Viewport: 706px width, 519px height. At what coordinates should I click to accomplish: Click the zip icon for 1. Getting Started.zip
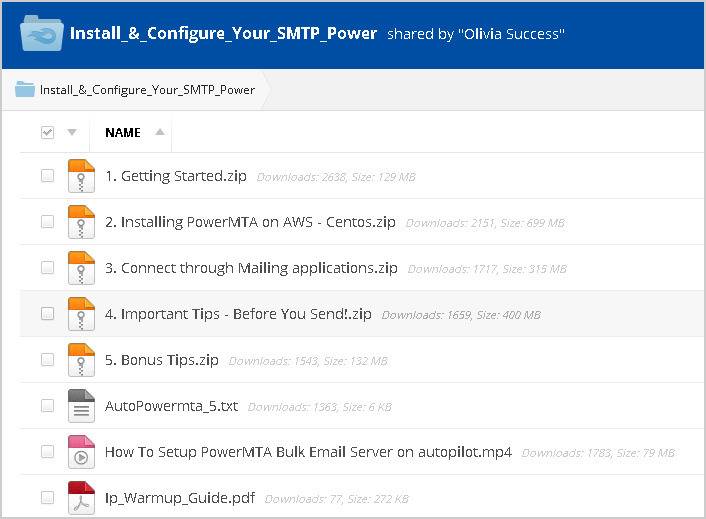point(81,176)
